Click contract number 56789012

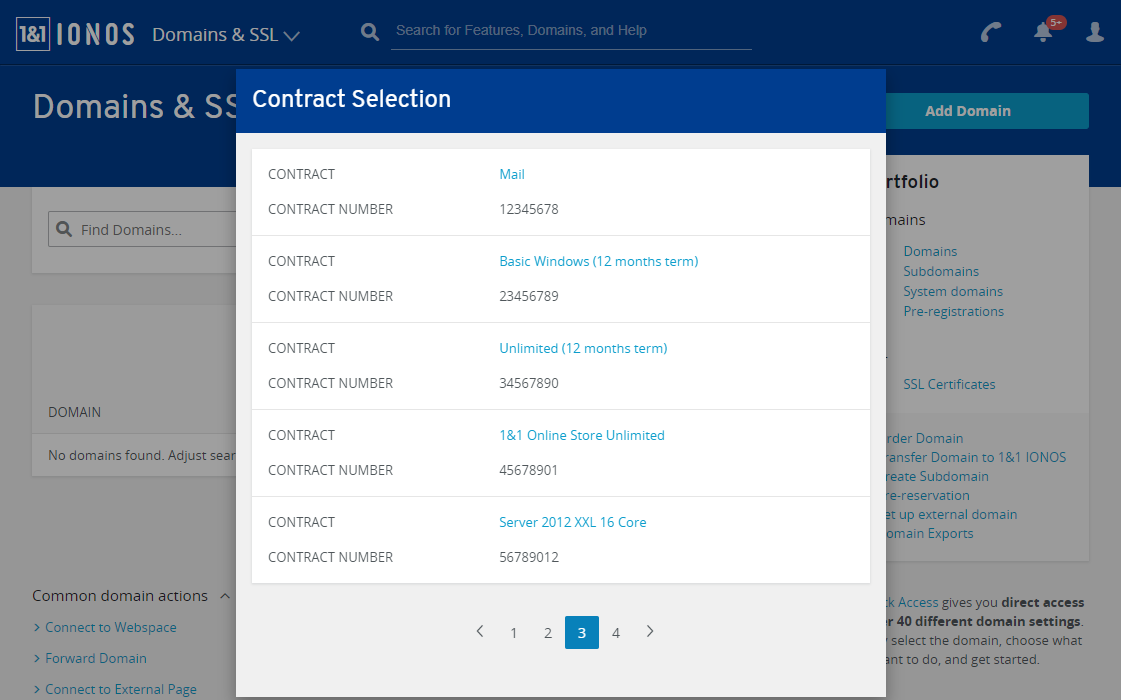coord(528,558)
